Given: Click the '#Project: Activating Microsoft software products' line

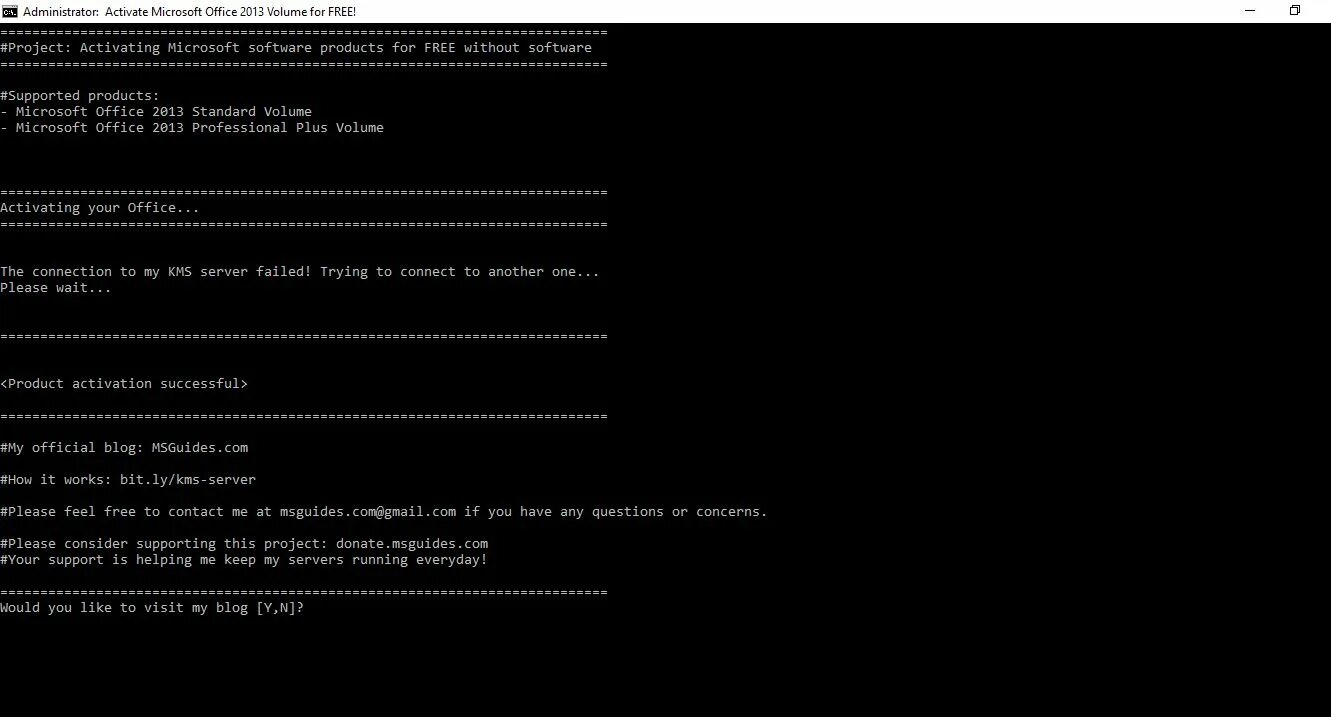Looking at the screenshot, I should click(x=296, y=48).
